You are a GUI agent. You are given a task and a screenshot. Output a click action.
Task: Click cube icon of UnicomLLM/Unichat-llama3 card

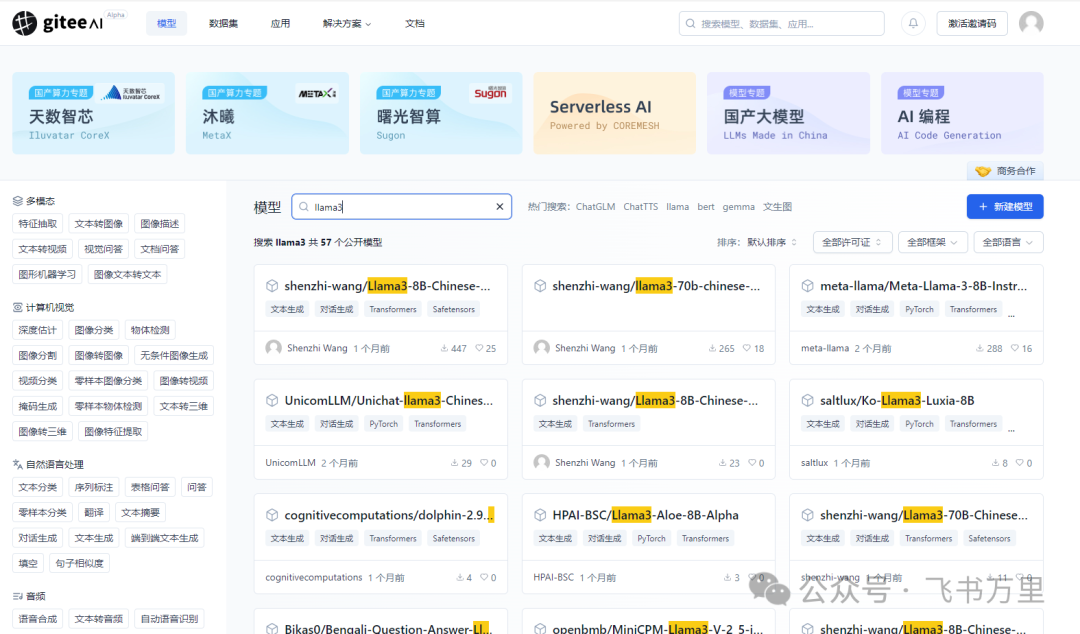272,400
